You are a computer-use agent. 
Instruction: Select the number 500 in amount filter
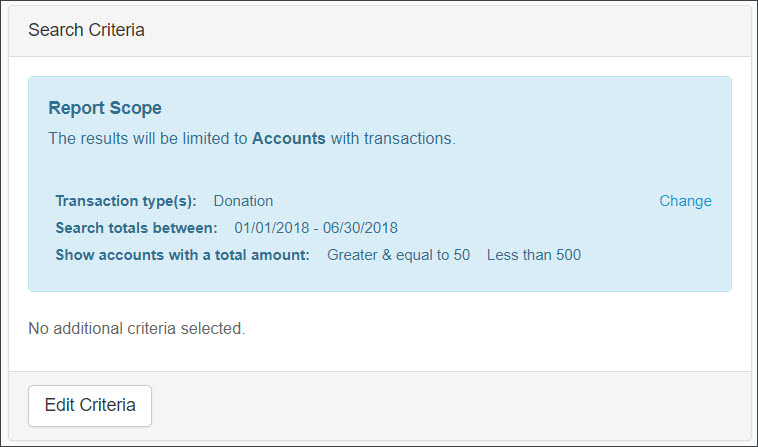568,255
